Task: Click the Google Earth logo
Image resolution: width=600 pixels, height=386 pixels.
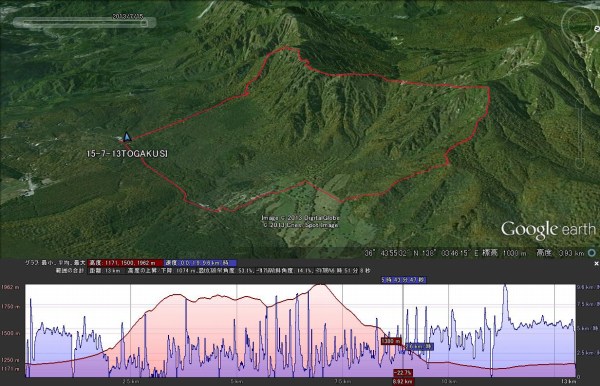Action: tap(548, 230)
